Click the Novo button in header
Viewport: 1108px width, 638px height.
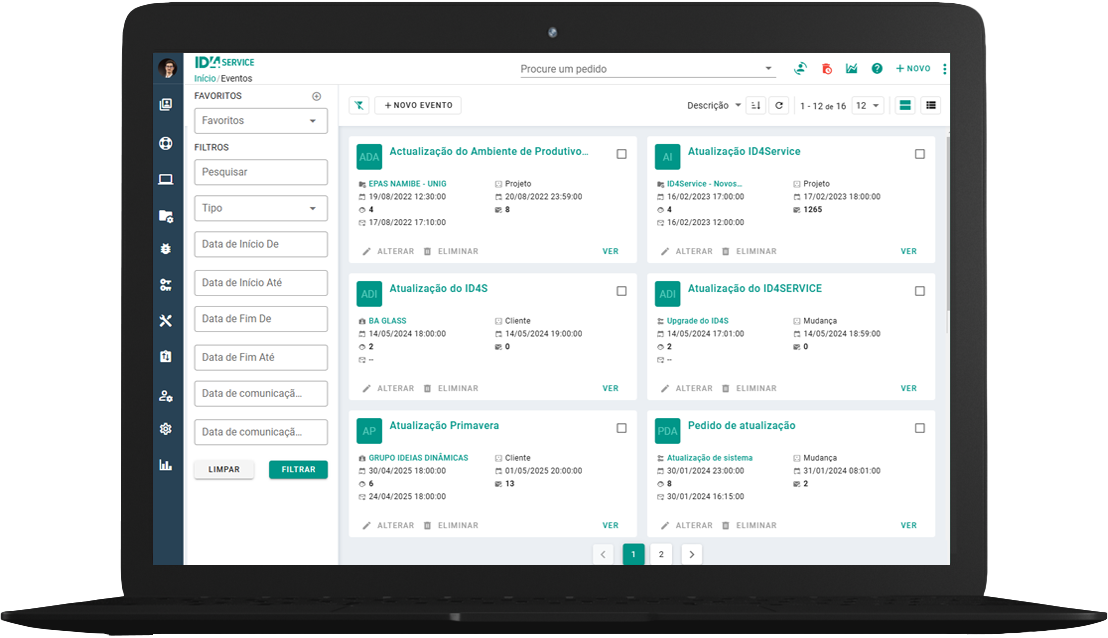tap(913, 69)
